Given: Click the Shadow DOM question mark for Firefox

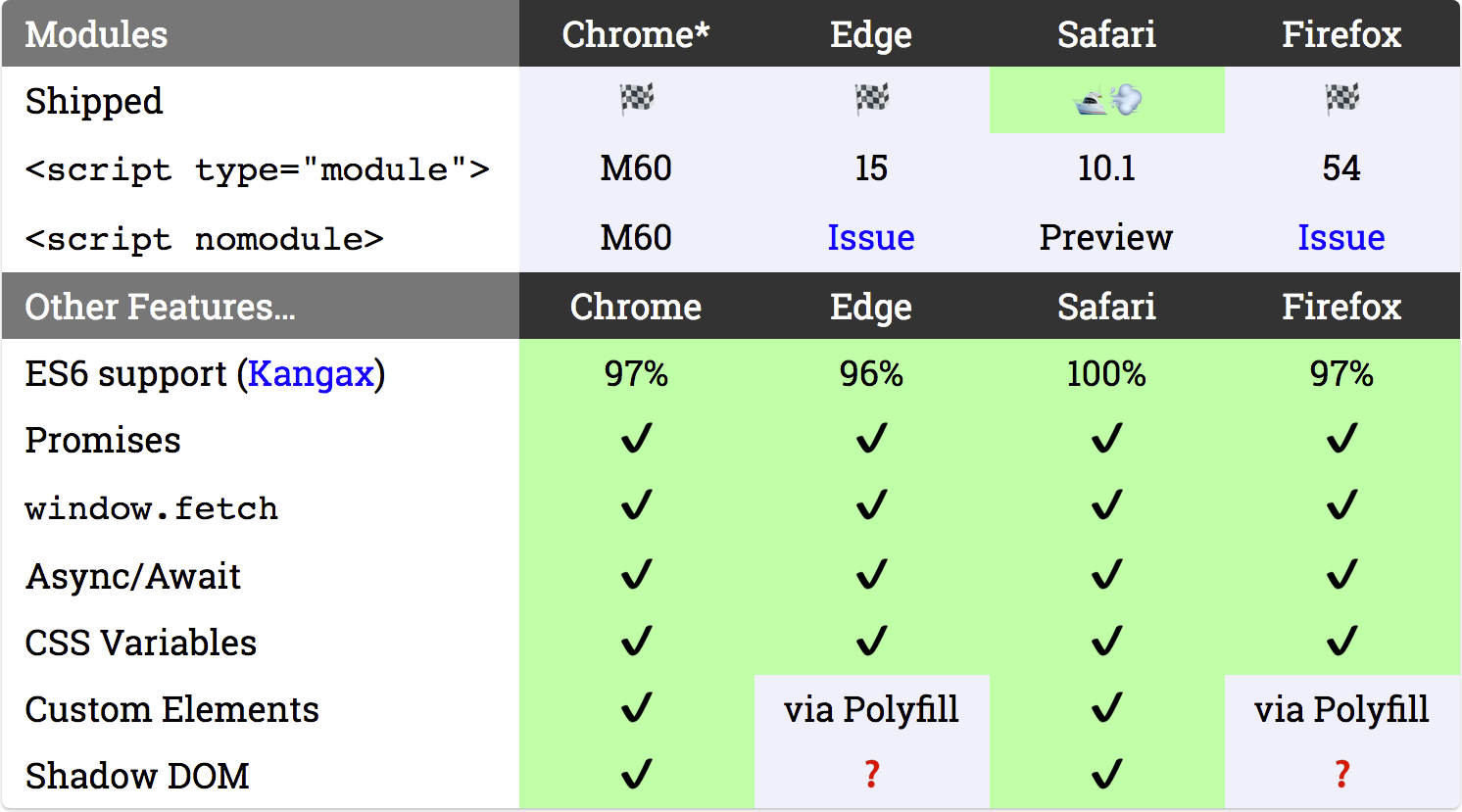Looking at the screenshot, I should pyautogui.click(x=1341, y=775).
